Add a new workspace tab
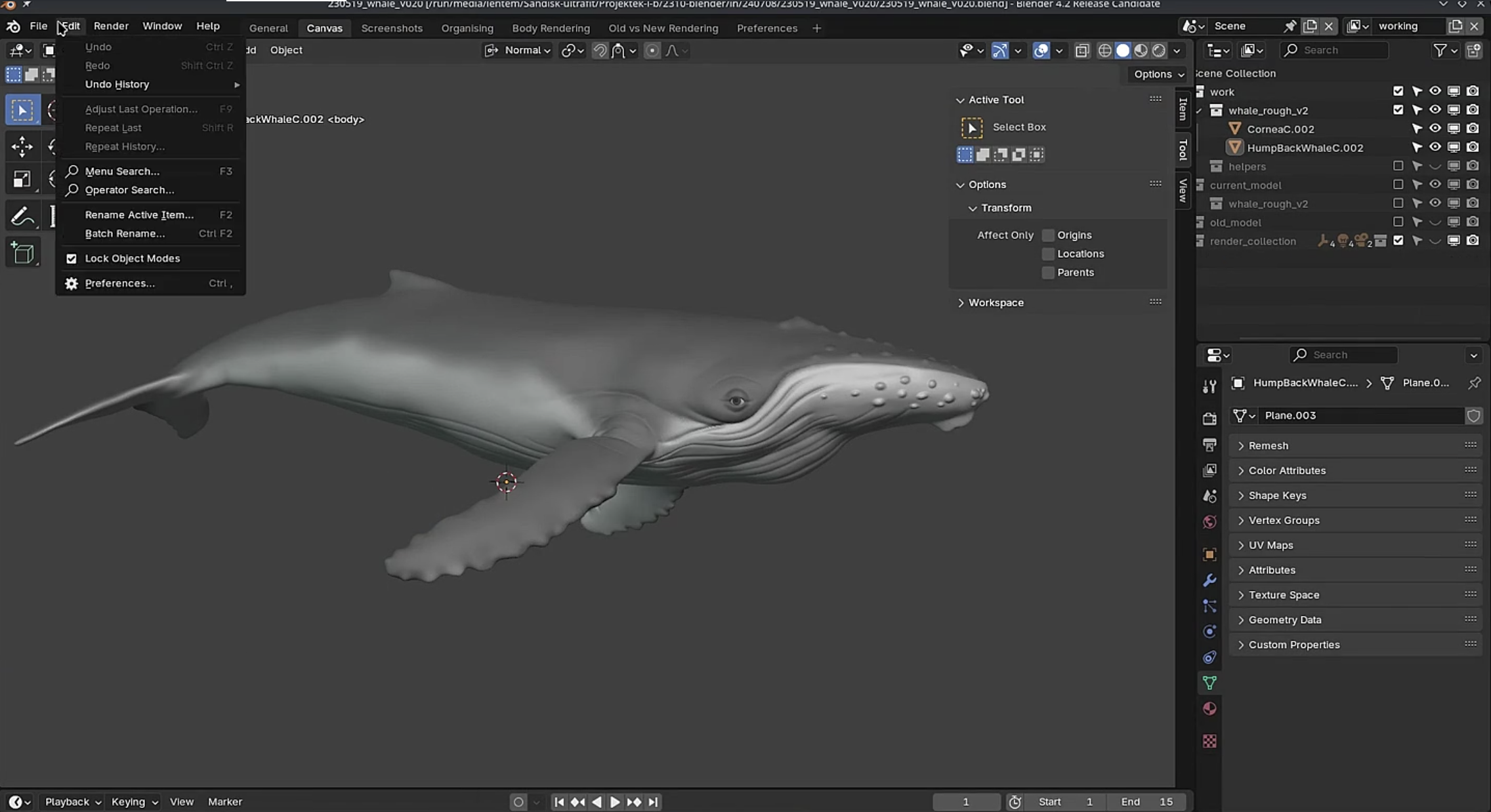1491x812 pixels. [816, 28]
